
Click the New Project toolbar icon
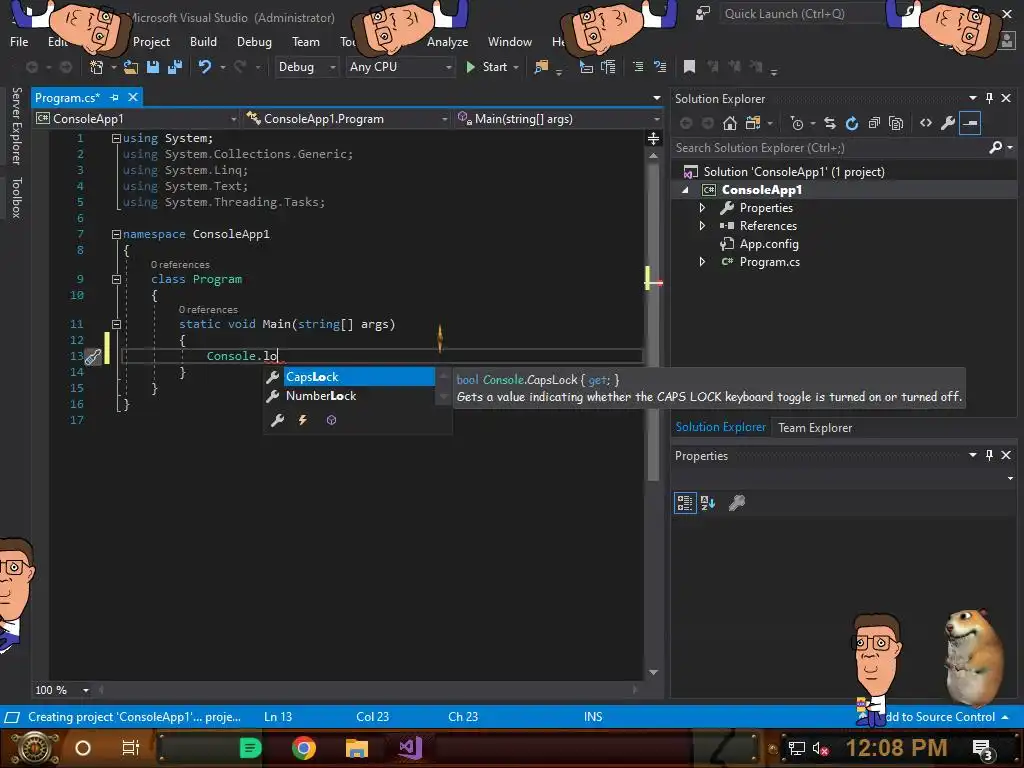(x=97, y=67)
